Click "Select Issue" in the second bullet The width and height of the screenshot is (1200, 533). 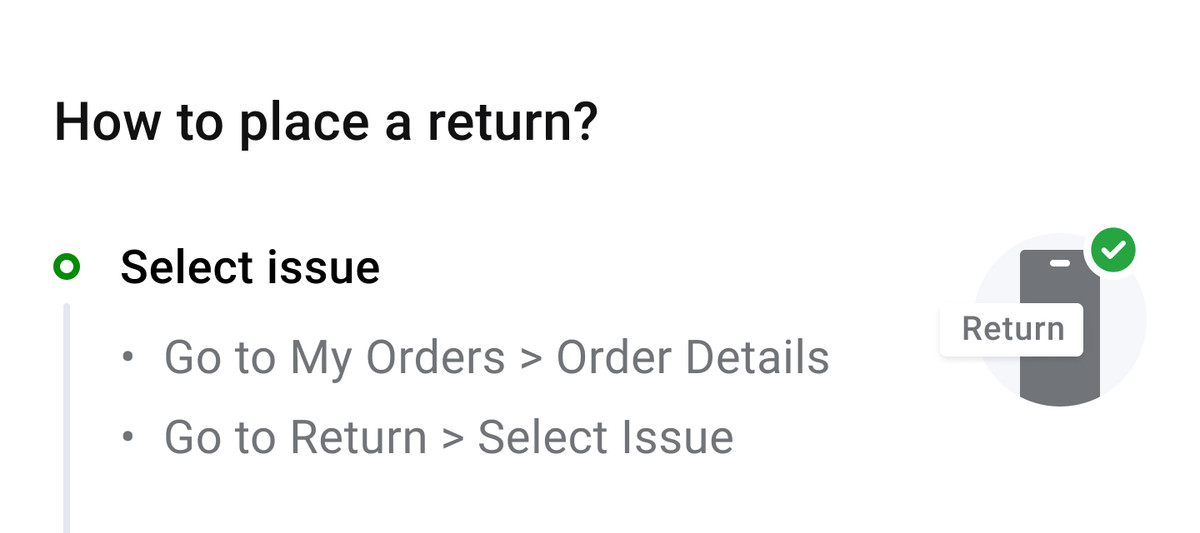pos(605,438)
